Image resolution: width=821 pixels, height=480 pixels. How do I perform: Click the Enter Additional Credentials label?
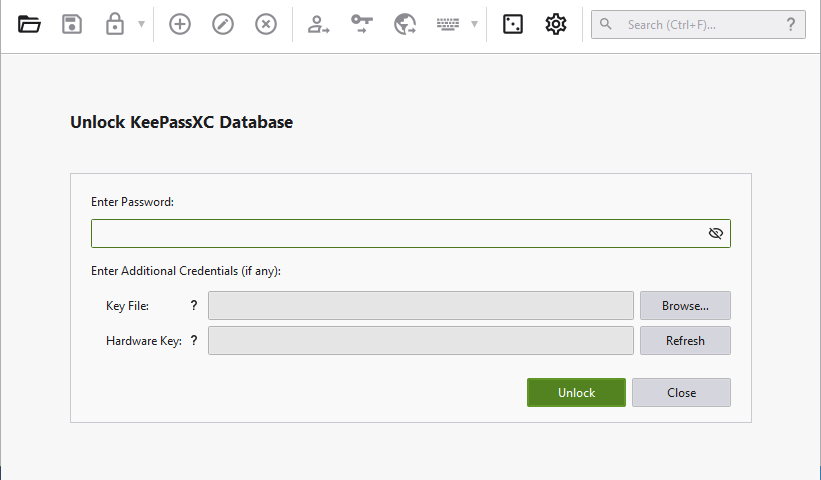coord(186,271)
